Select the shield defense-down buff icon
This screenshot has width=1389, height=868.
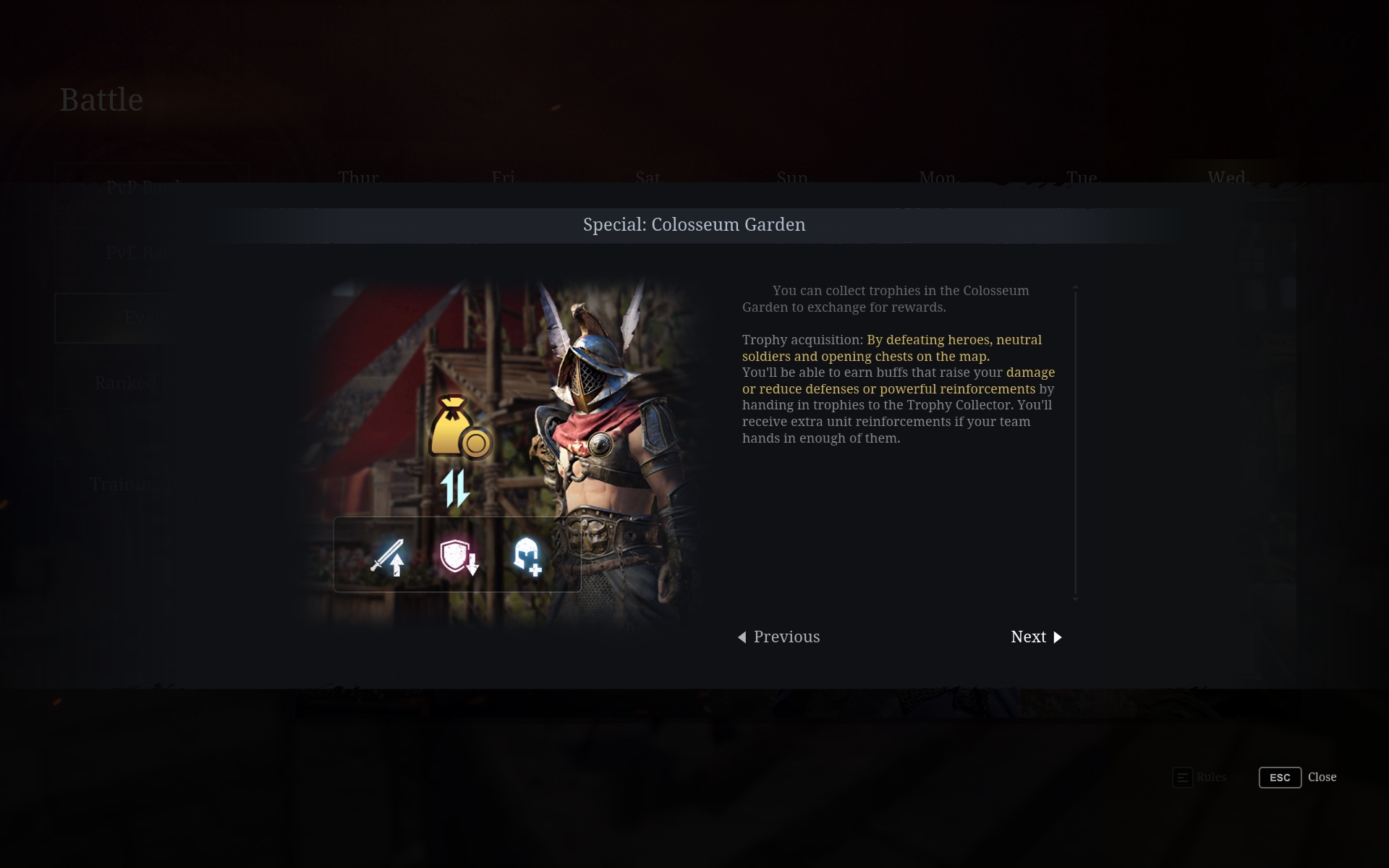[459, 556]
